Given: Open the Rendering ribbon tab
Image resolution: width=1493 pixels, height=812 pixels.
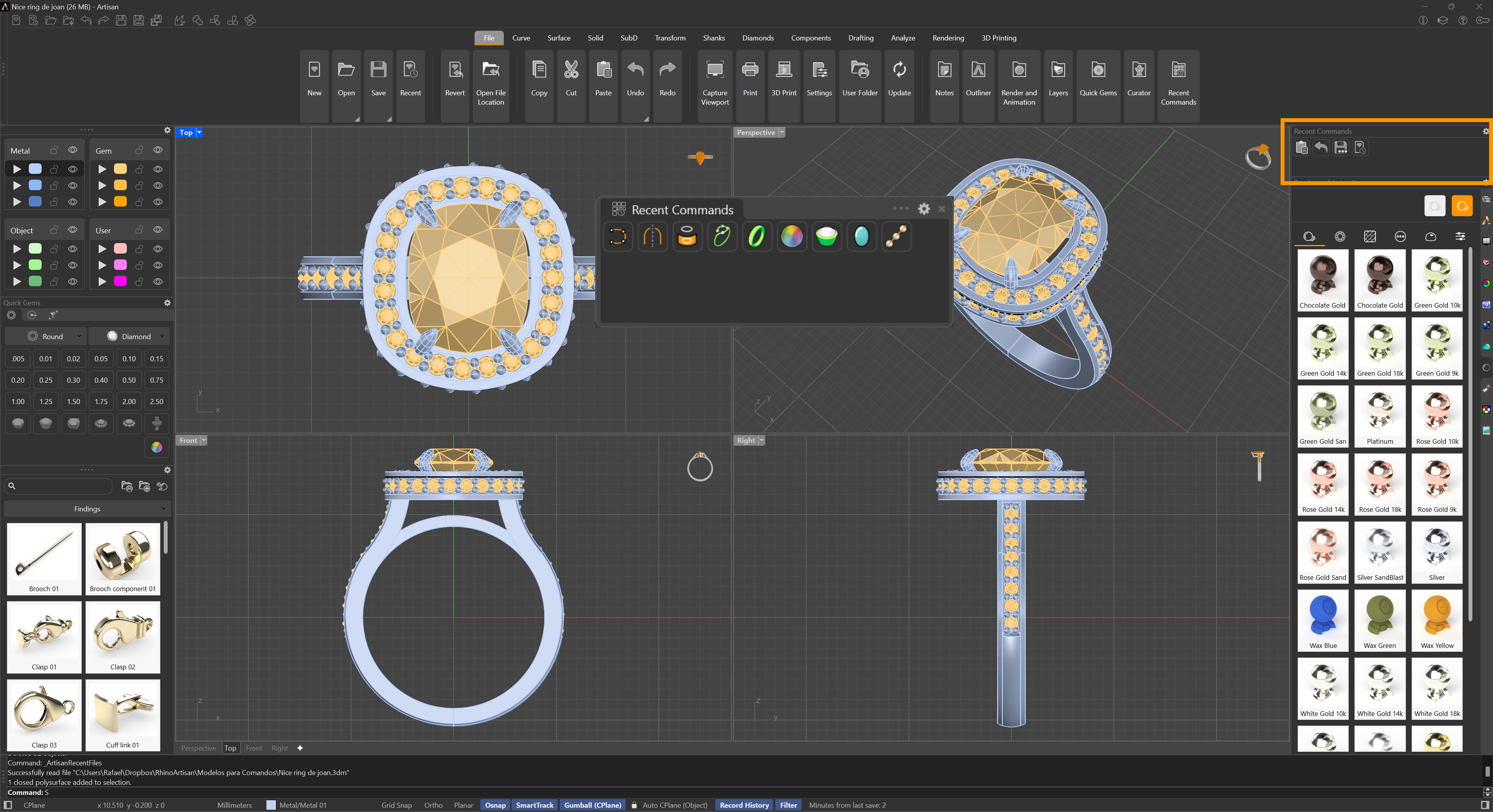Looking at the screenshot, I should 948,38.
